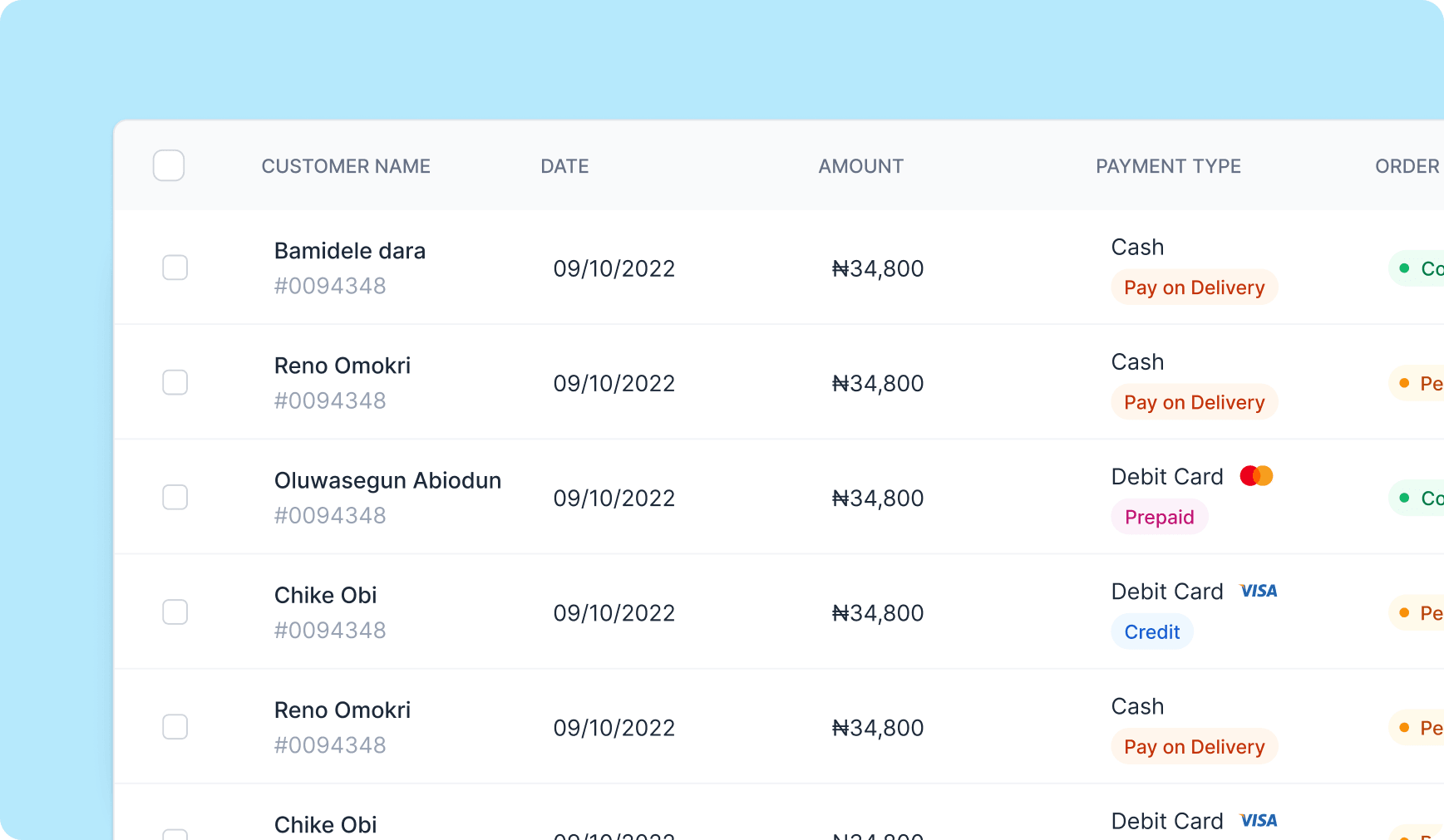Screen dimensions: 1444x840
Task: Sort by the PAYMENT TYPE column header
Action: (x=1168, y=166)
